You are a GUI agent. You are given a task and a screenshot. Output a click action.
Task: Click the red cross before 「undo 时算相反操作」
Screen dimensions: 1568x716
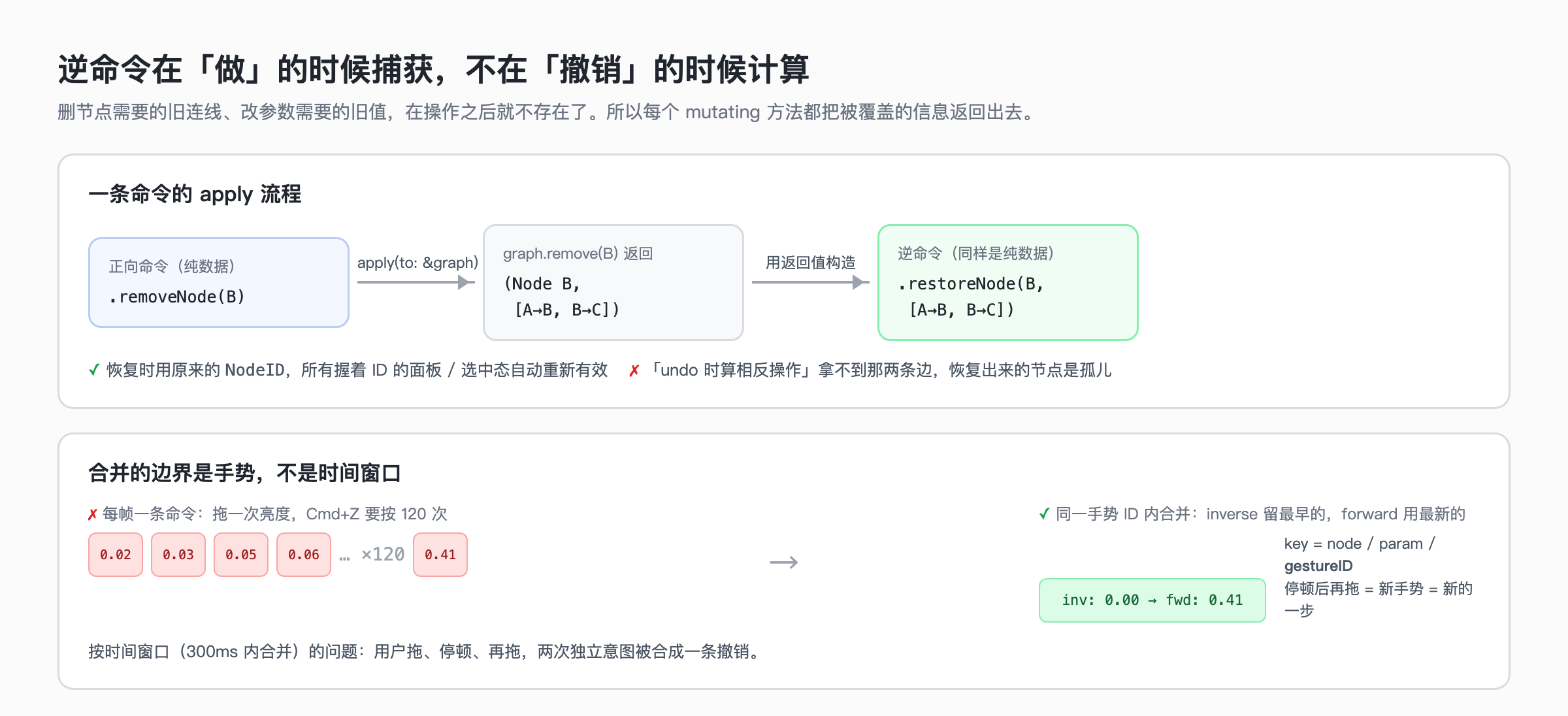(x=634, y=371)
